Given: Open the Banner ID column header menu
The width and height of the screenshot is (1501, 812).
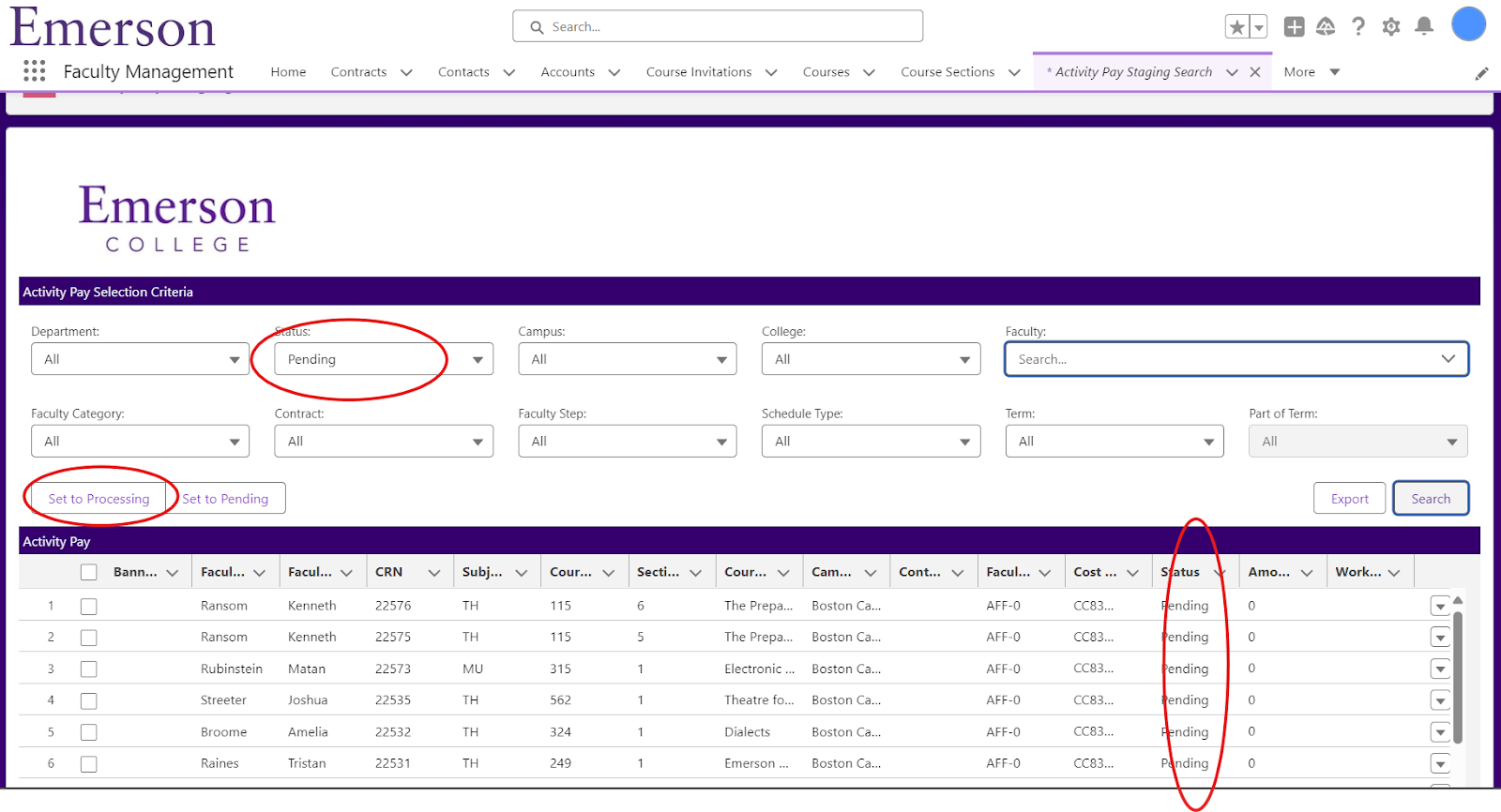Looking at the screenshot, I should [x=173, y=573].
